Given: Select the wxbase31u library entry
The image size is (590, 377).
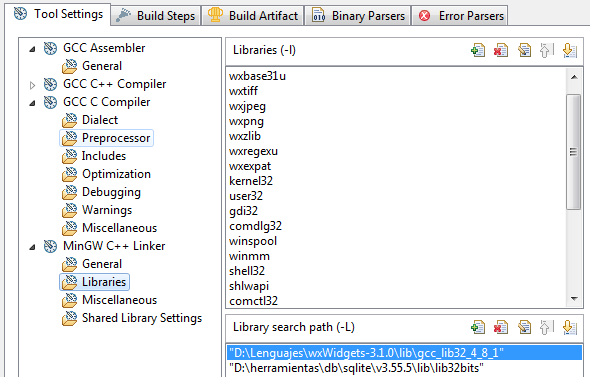Looking at the screenshot, I should (x=257, y=76).
